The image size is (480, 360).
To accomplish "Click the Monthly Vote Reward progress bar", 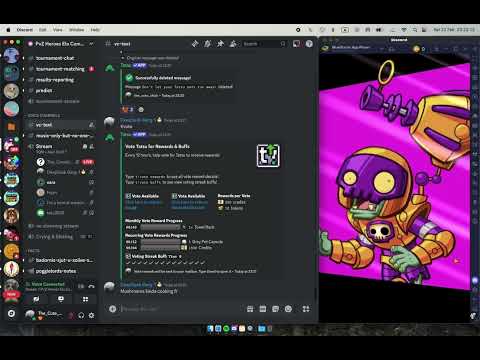I will pyautogui.click(x=160, y=227).
